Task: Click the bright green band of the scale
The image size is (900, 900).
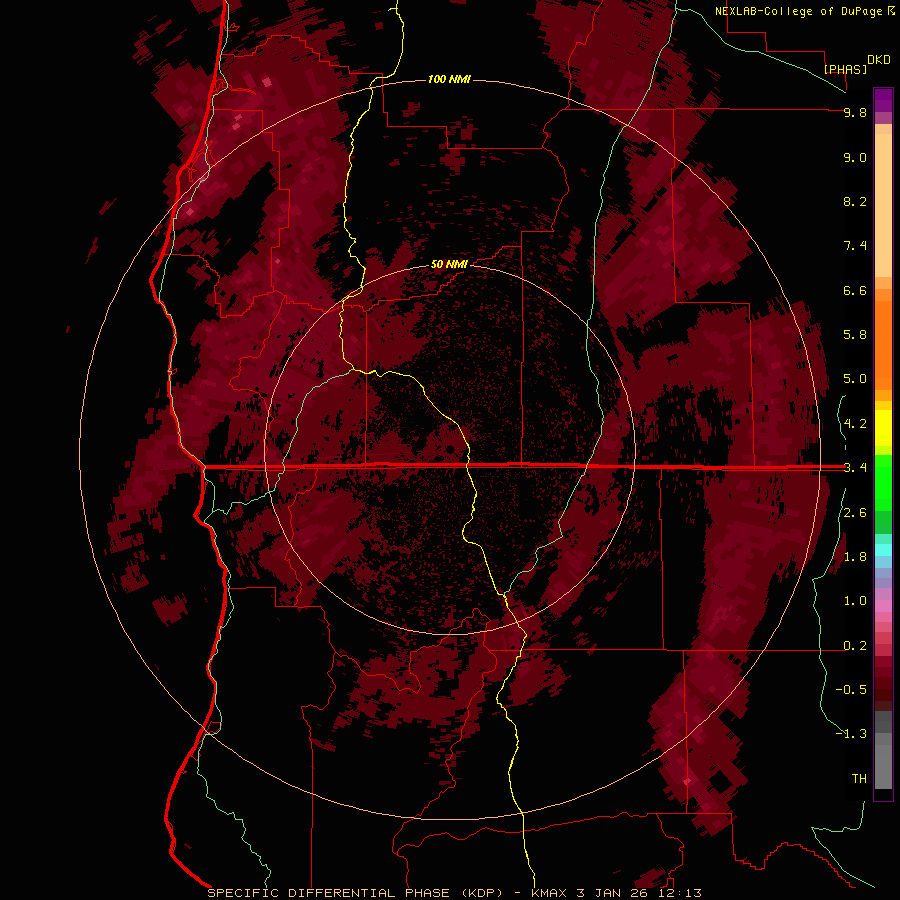Action: [x=883, y=481]
